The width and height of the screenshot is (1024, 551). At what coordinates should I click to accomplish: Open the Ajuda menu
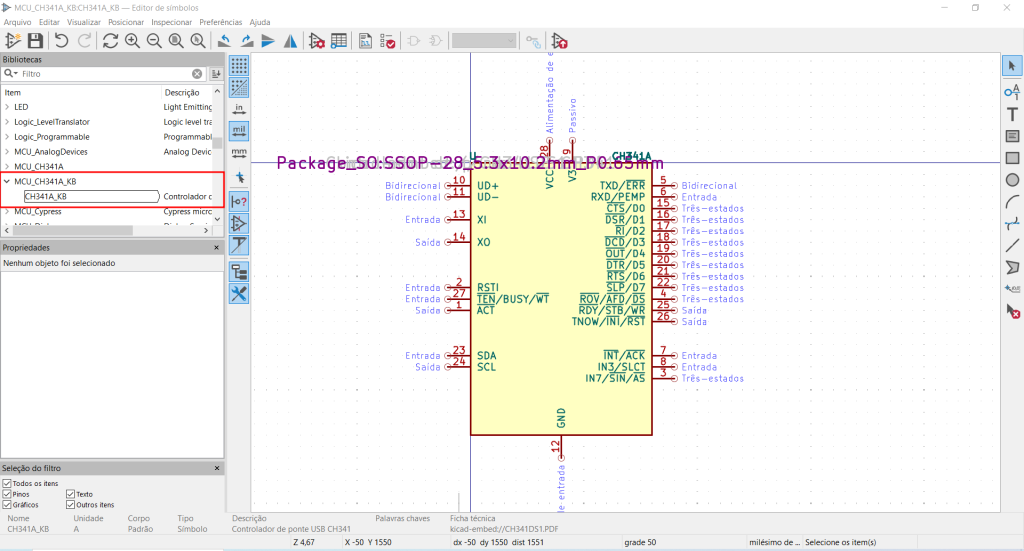[260, 22]
